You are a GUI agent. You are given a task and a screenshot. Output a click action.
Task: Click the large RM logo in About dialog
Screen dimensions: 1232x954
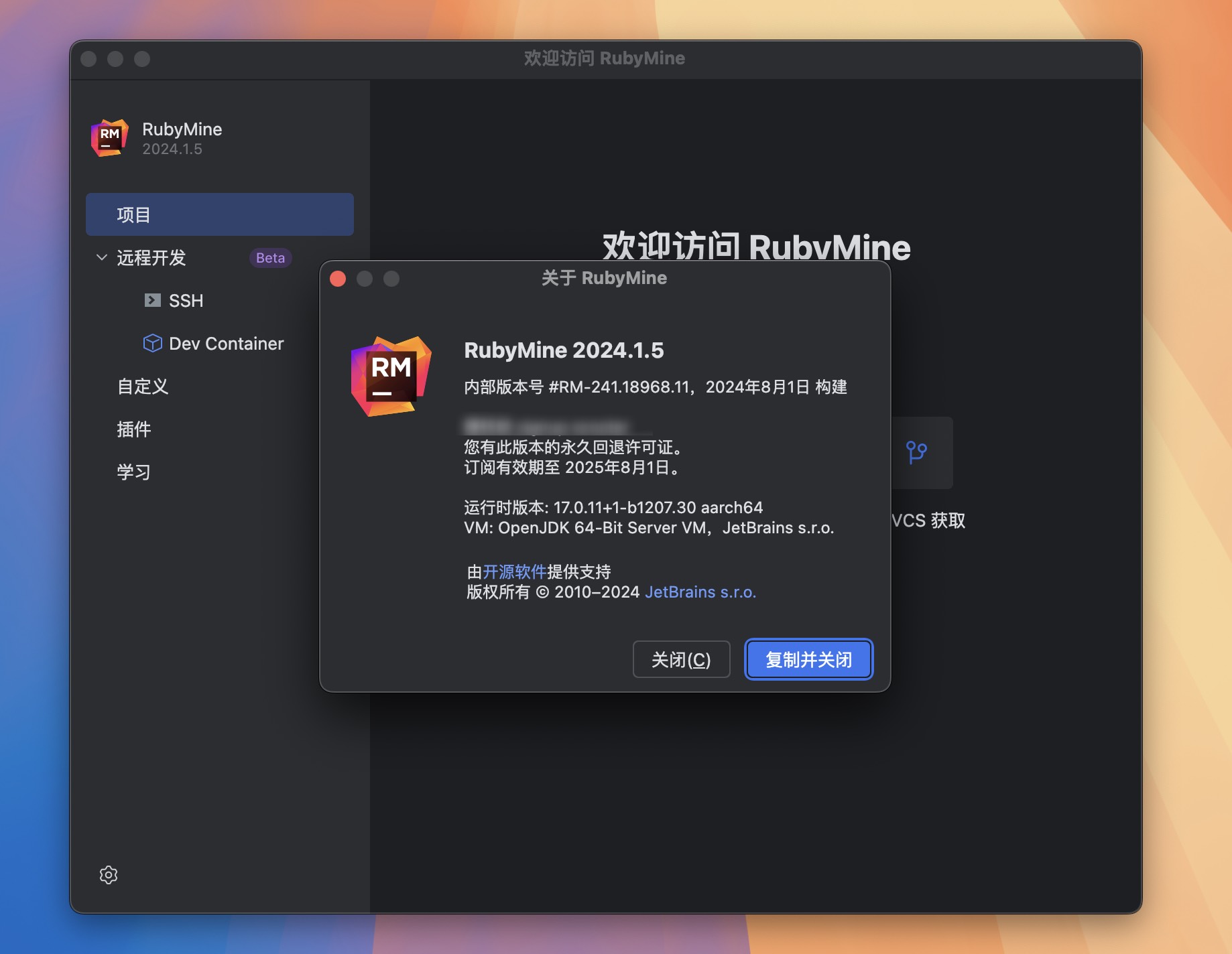tap(391, 376)
